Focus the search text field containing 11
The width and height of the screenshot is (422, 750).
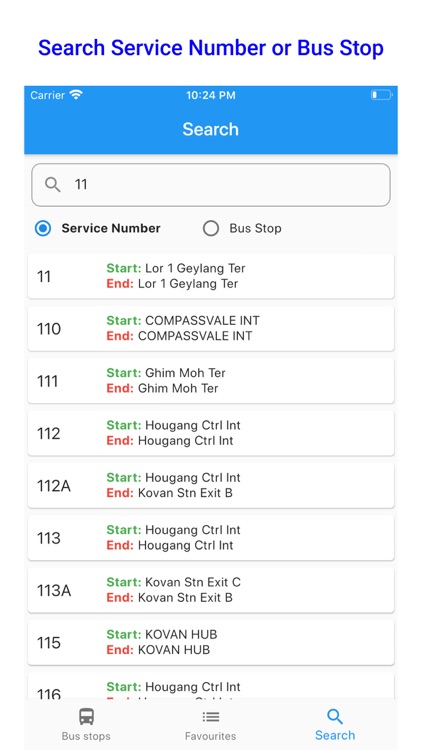(x=211, y=185)
